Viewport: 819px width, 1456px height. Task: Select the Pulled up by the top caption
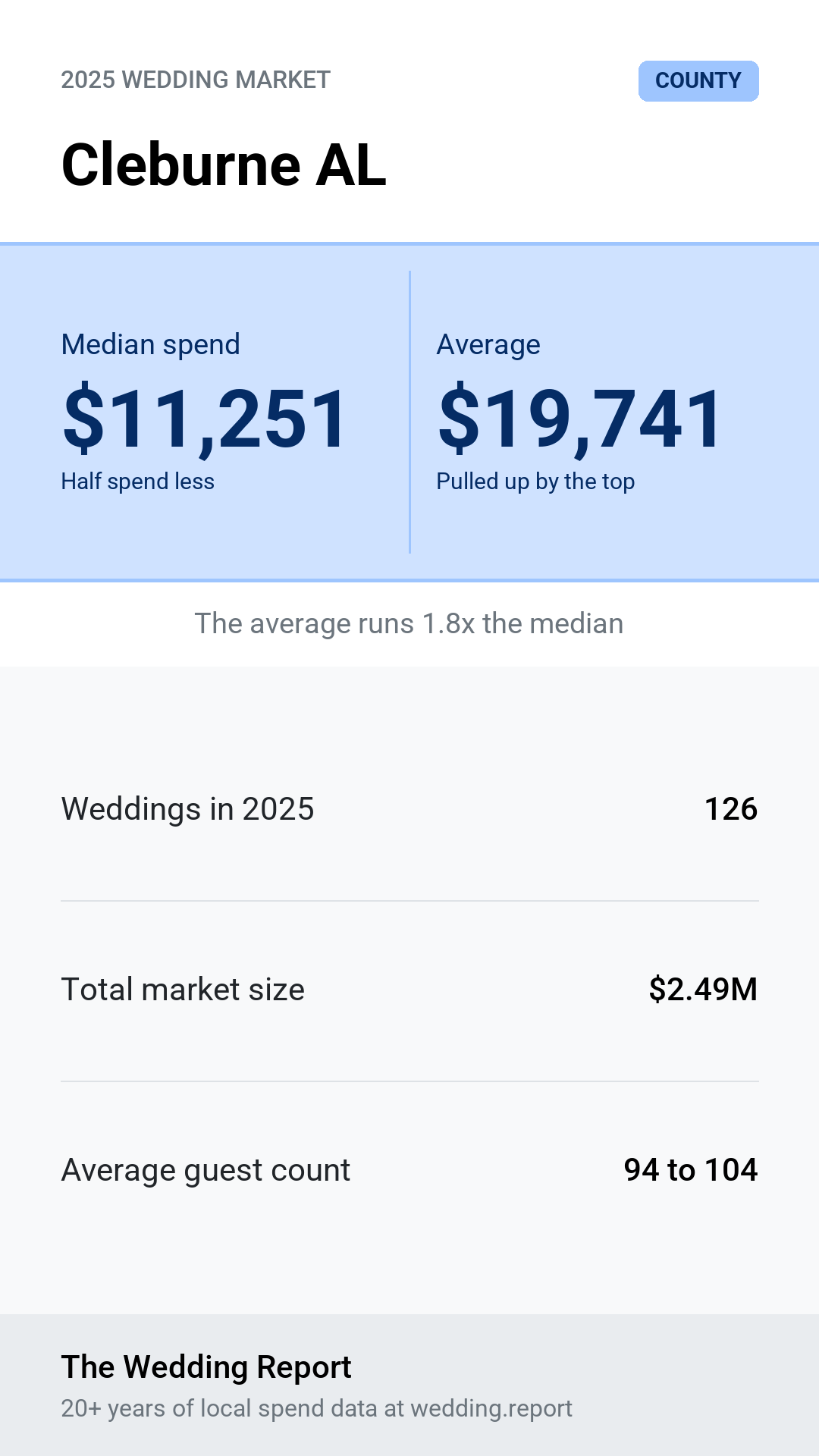535,482
